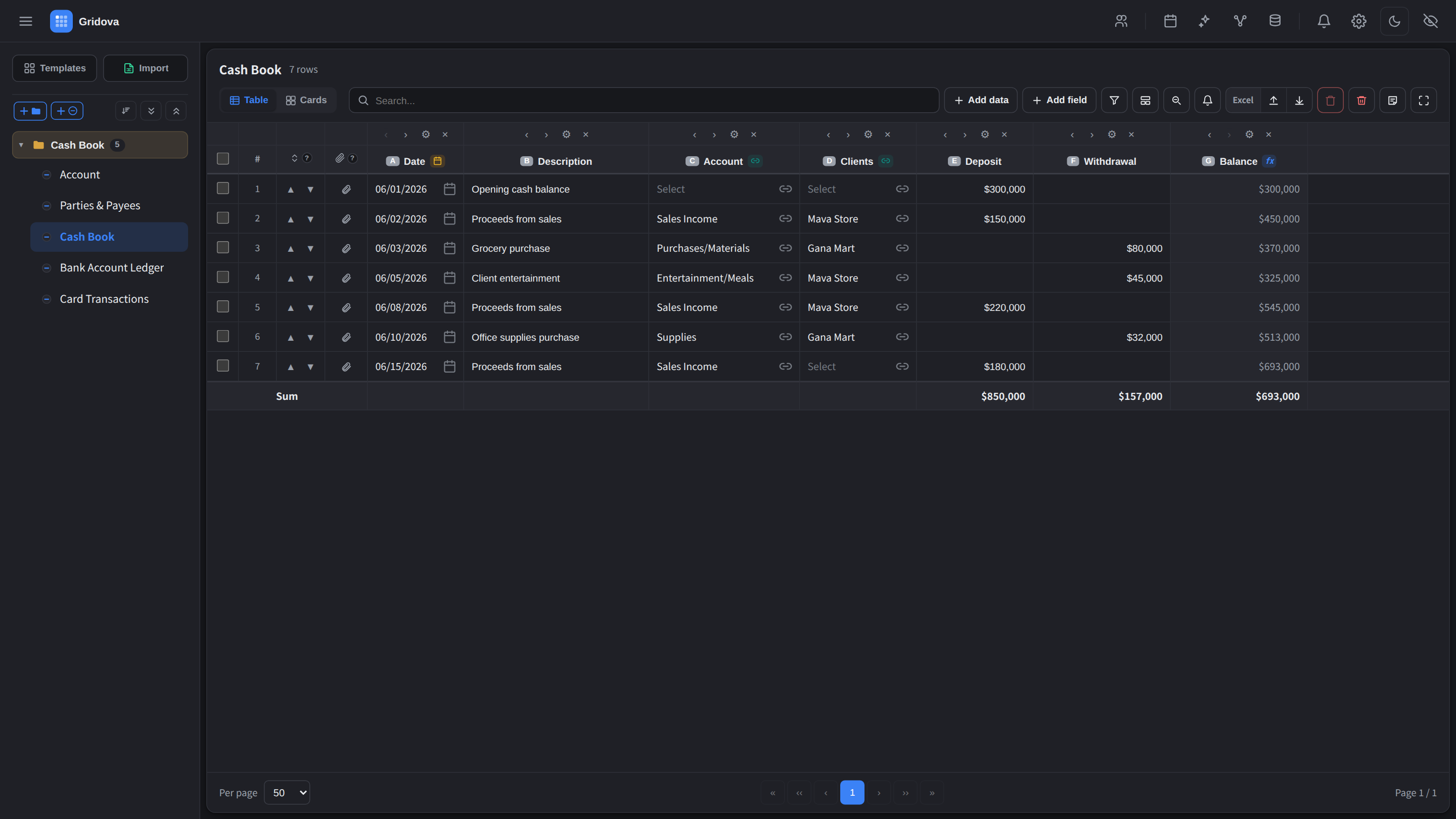
Task: Open the settings gear in top bar
Action: coord(1359,21)
